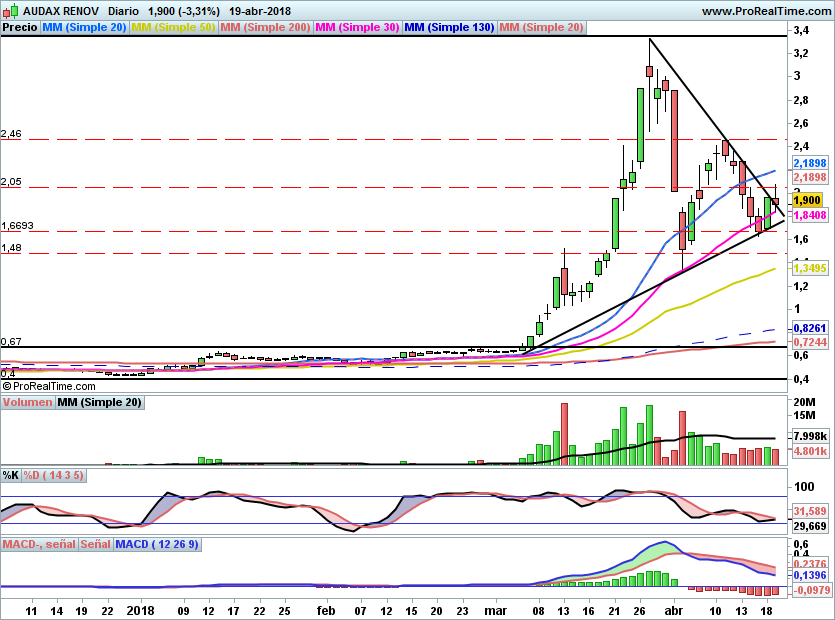Click the MACD-, señal histogram label

pos(39,545)
